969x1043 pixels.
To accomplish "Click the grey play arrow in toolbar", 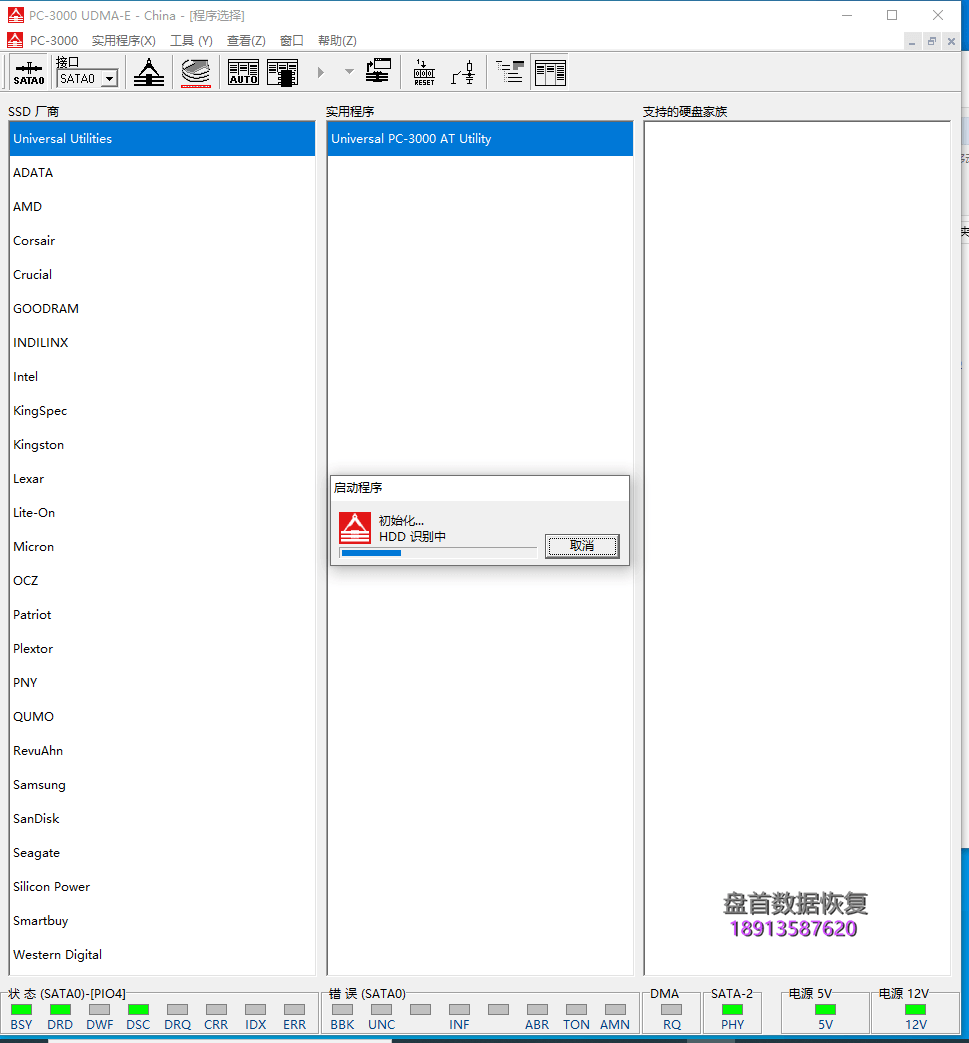I will [321, 72].
